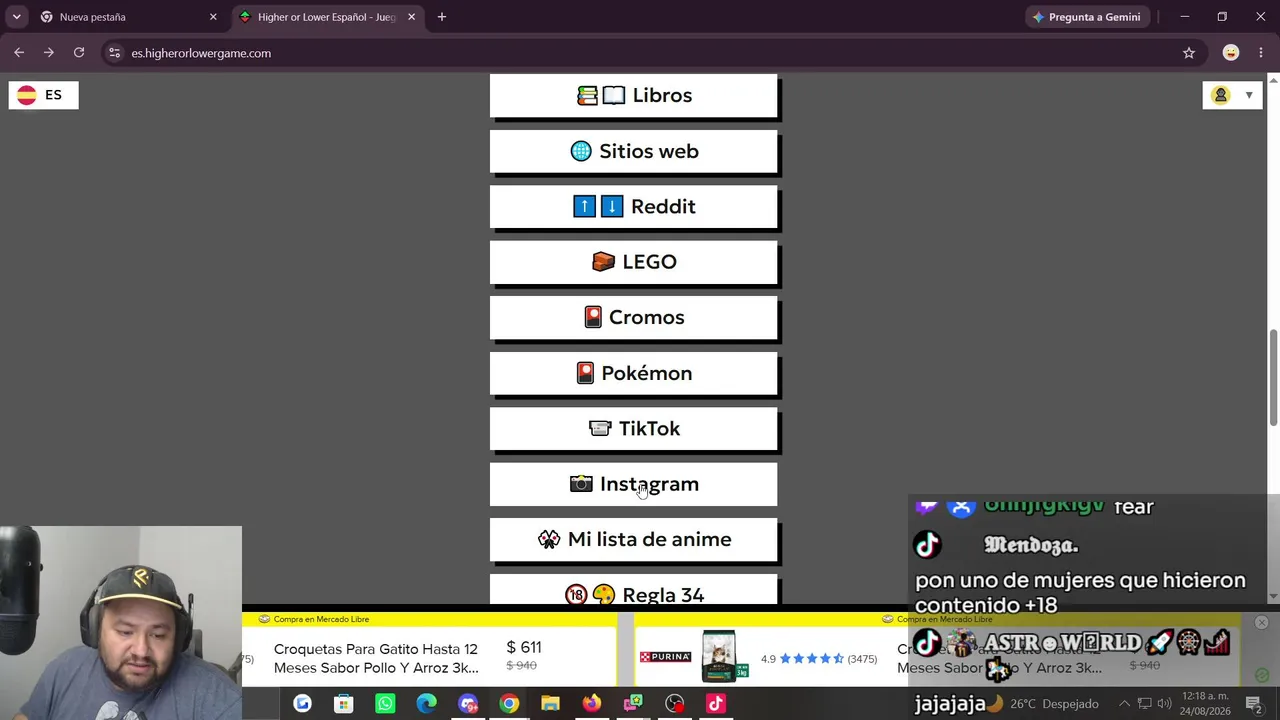This screenshot has height=720, width=1280.
Task: Go forward in browser history
Action: point(48,53)
